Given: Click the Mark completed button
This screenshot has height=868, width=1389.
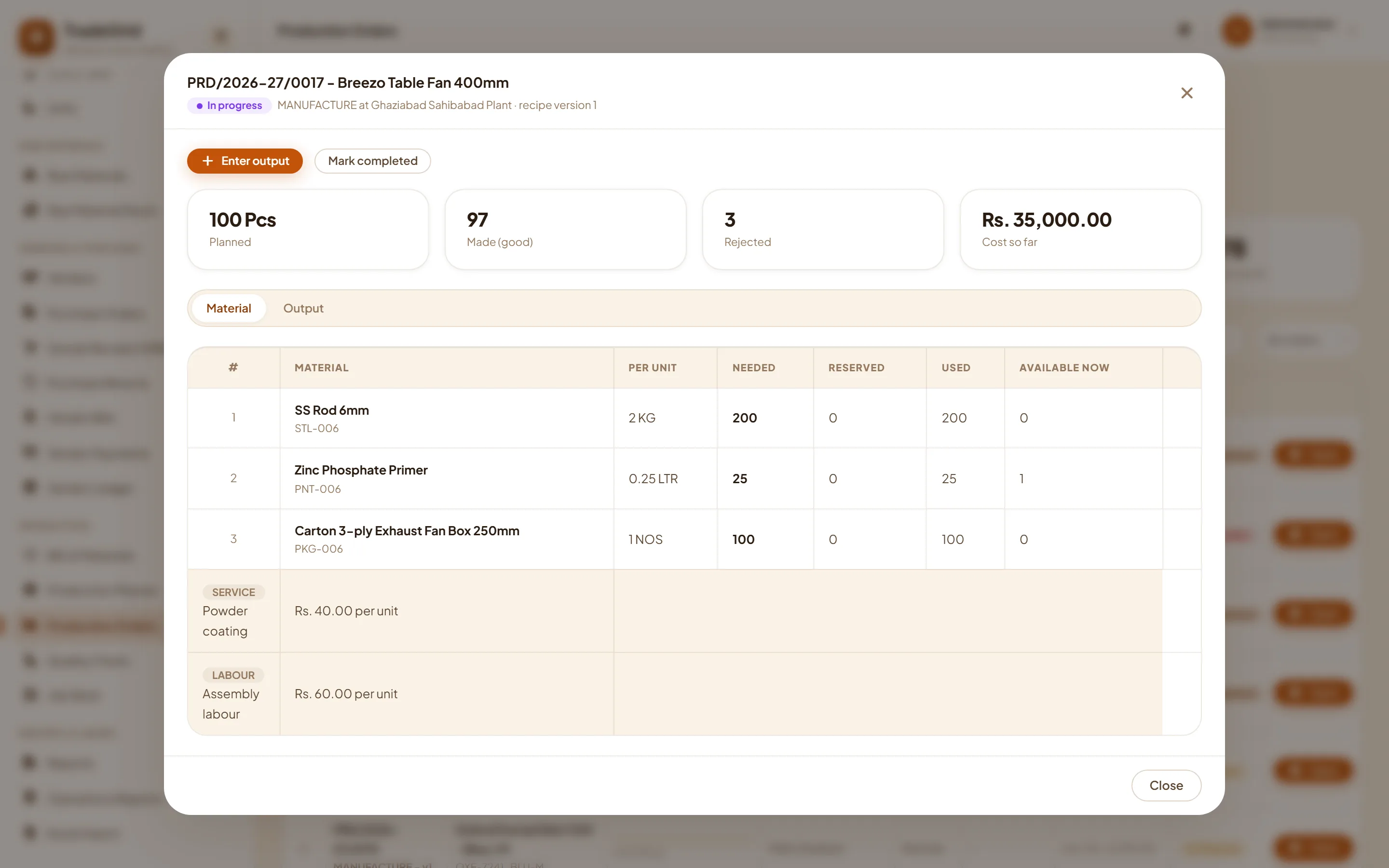Looking at the screenshot, I should click(372, 161).
